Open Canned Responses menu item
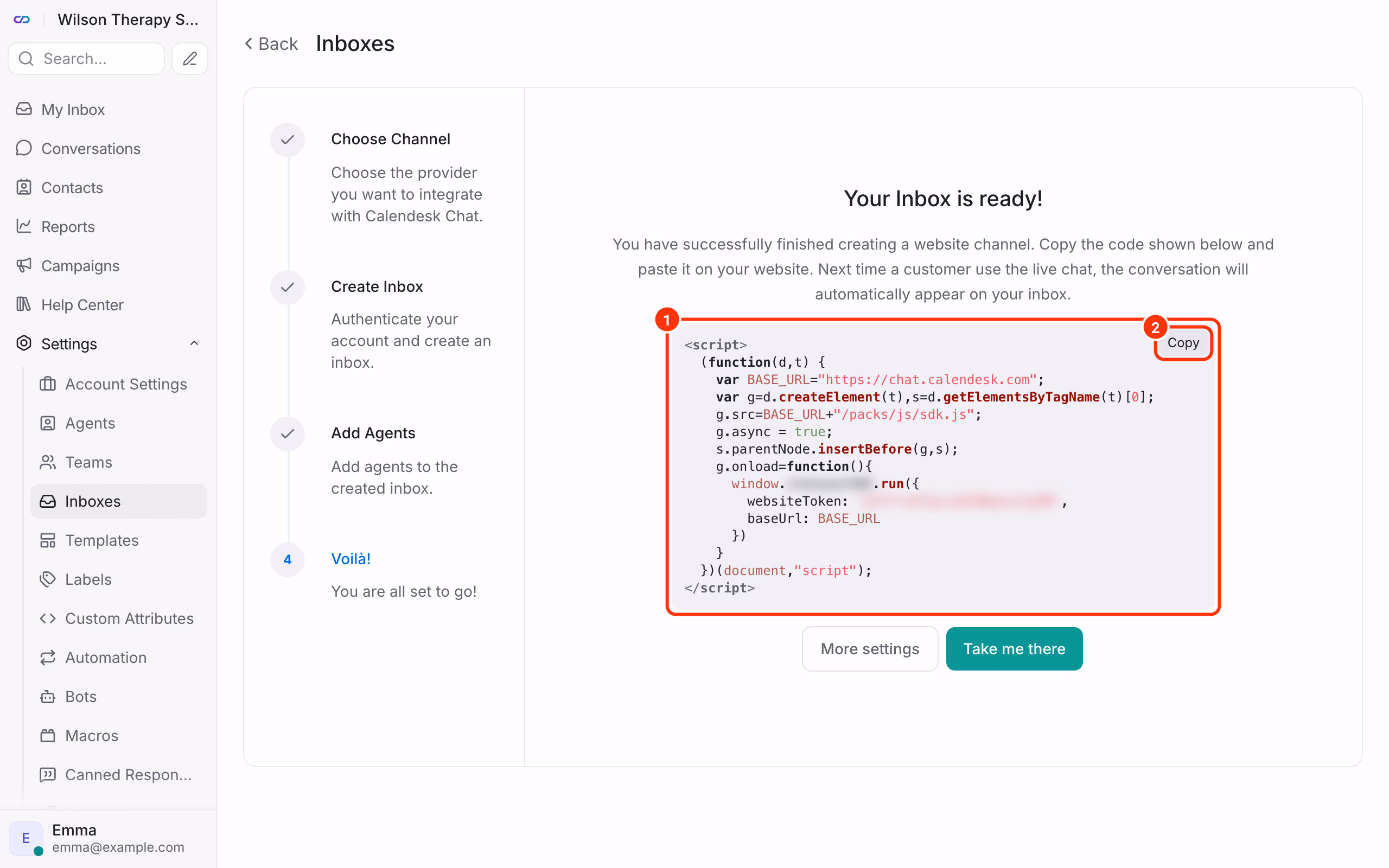 [x=119, y=775]
